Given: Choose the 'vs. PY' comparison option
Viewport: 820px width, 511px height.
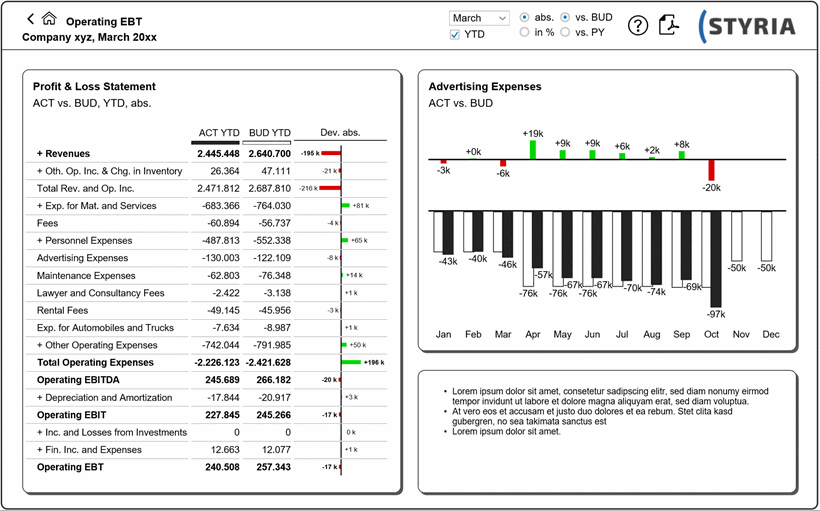Looking at the screenshot, I should 566,33.
